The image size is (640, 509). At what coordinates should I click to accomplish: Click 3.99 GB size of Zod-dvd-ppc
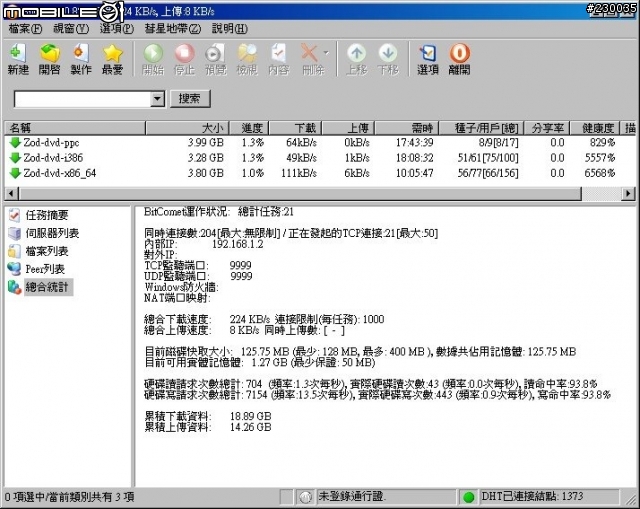coord(206,142)
